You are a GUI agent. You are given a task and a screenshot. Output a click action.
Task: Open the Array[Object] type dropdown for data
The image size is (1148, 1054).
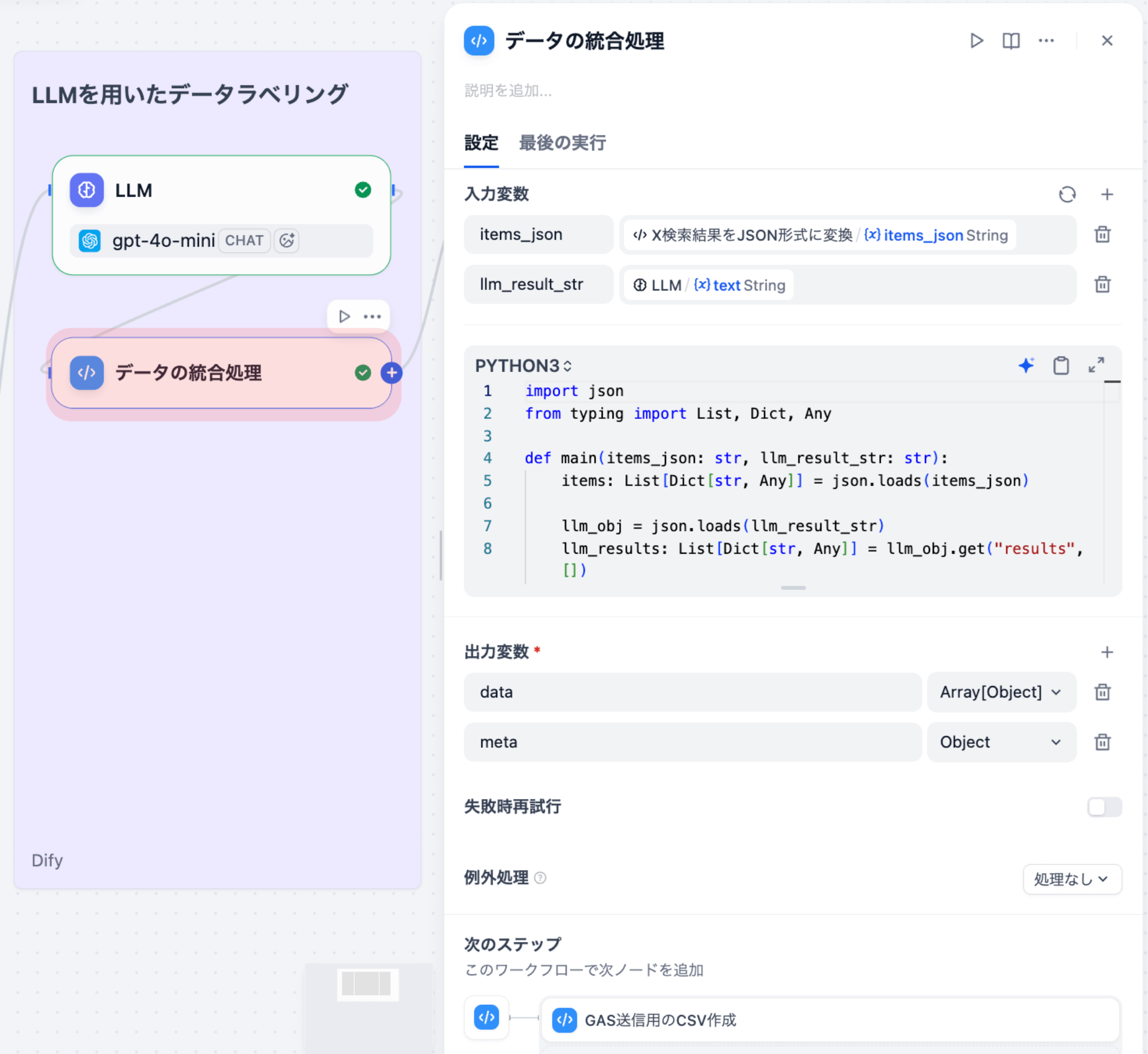(x=1001, y=692)
